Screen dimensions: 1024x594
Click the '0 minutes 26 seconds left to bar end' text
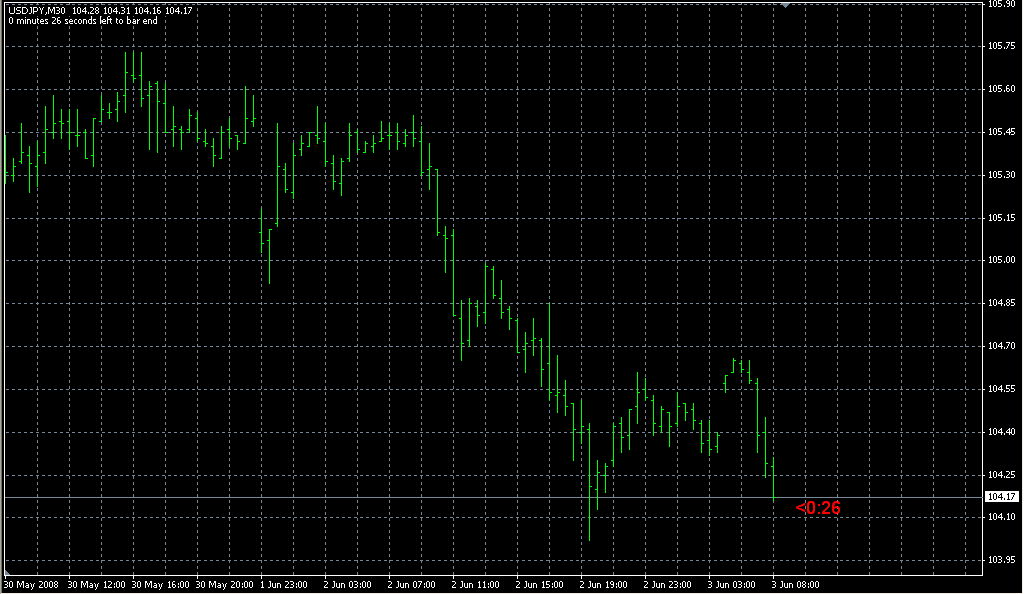point(83,21)
